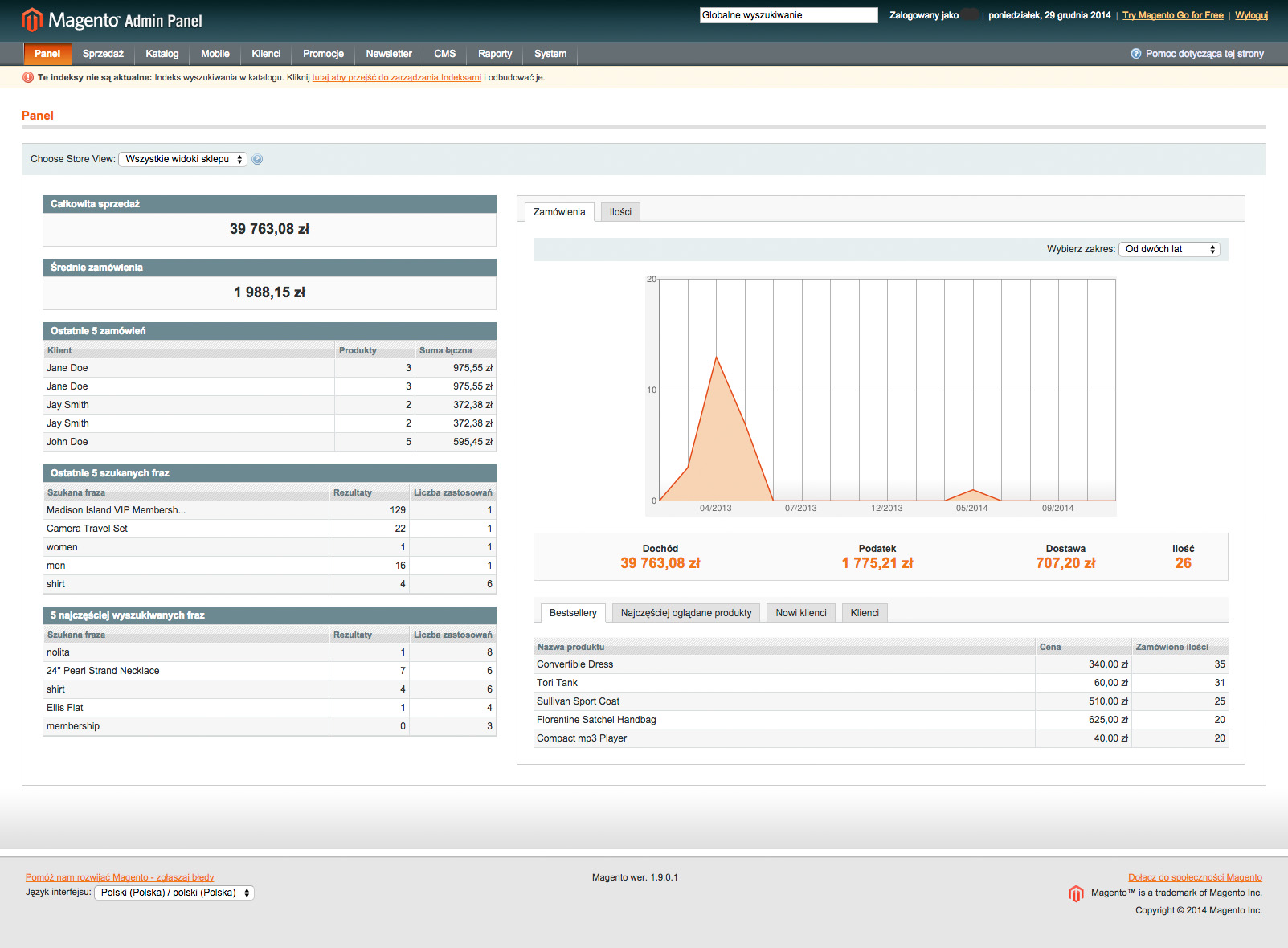Click the Klient column header
1288x948 pixels.
pos(189,350)
